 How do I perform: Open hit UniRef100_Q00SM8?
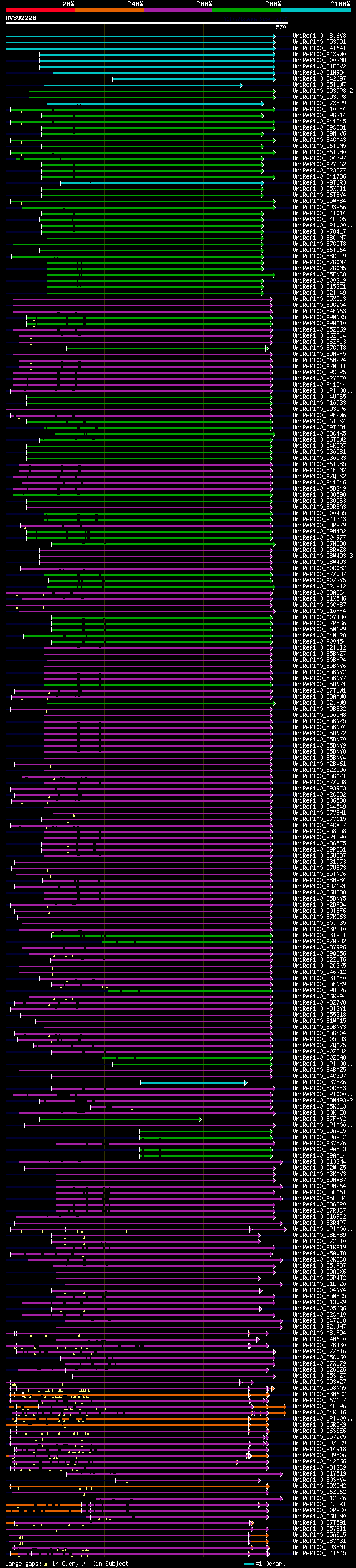[319, 60]
